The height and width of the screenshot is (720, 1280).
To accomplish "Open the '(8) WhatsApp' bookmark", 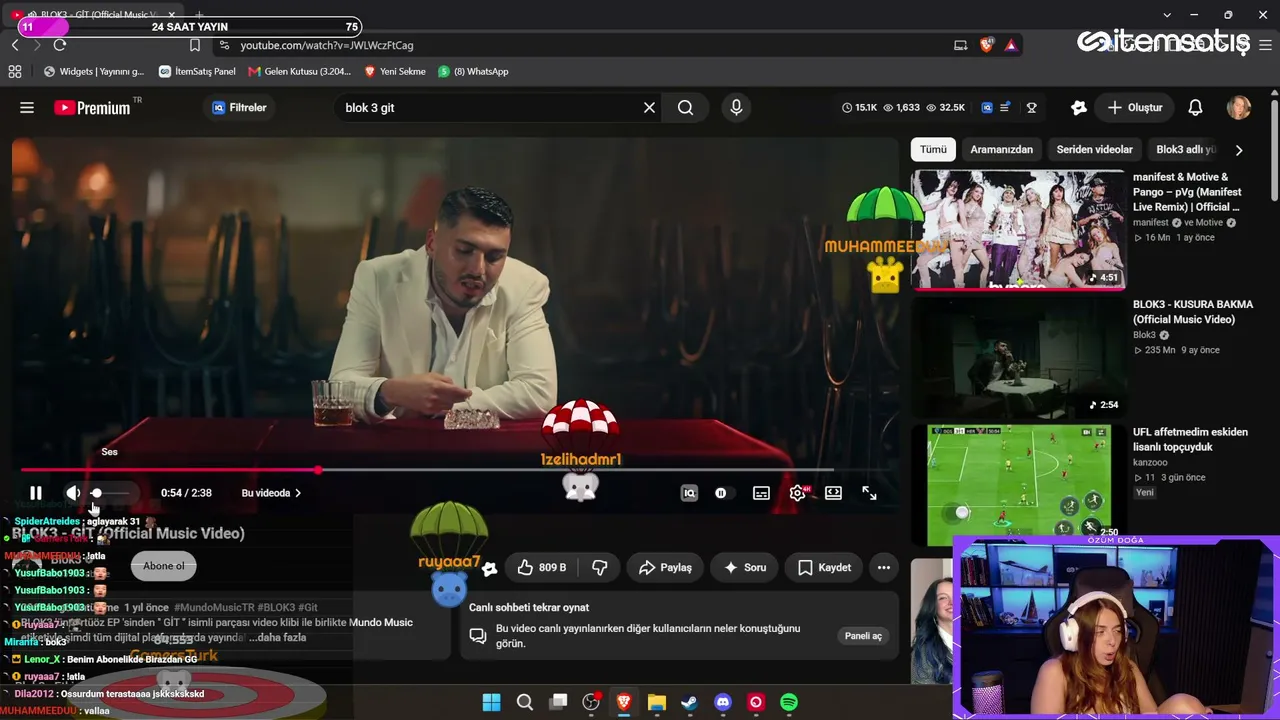I will pyautogui.click(x=473, y=72).
